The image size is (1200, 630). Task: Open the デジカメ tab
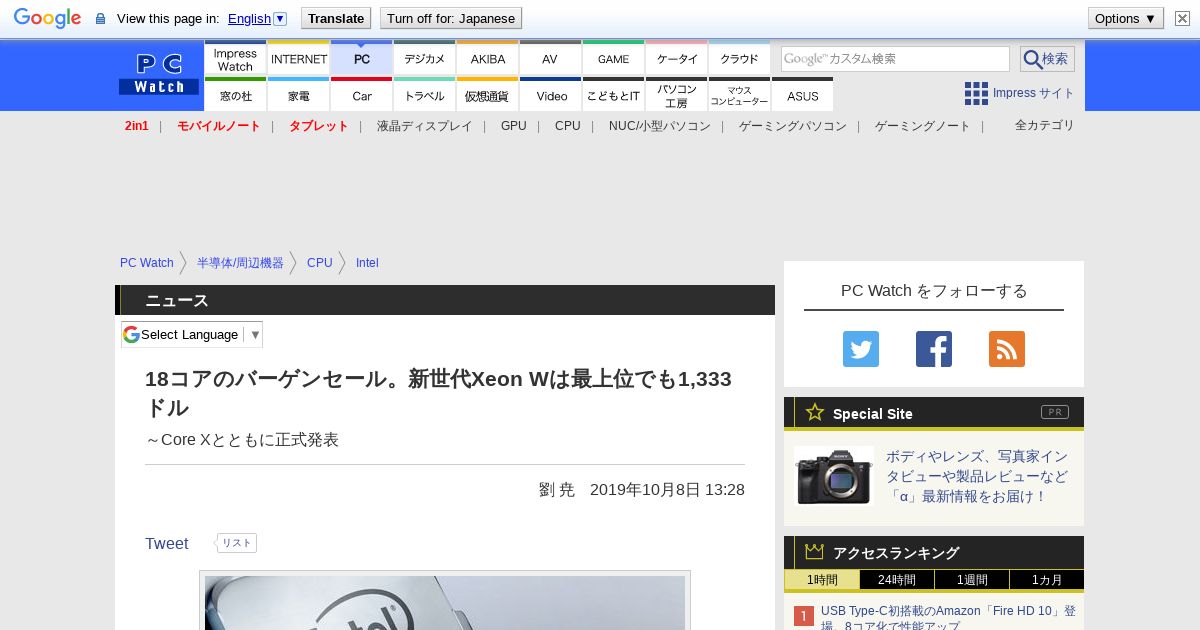[425, 59]
